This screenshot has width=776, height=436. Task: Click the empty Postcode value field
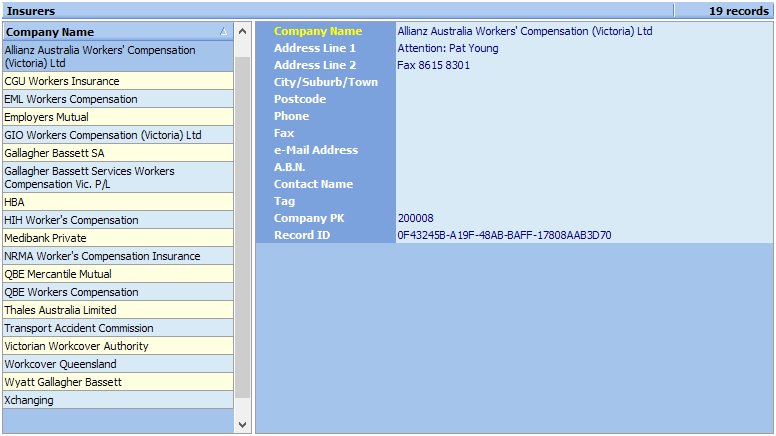[x=584, y=99]
